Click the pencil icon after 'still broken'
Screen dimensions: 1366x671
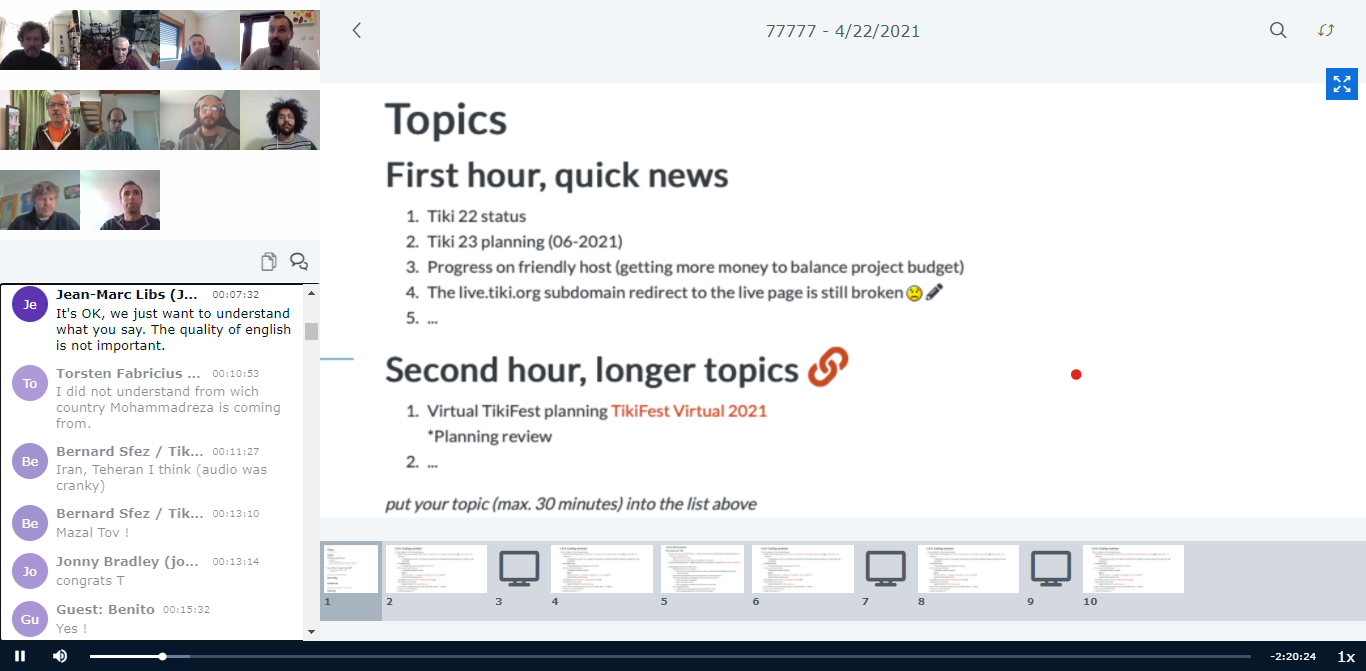click(935, 293)
